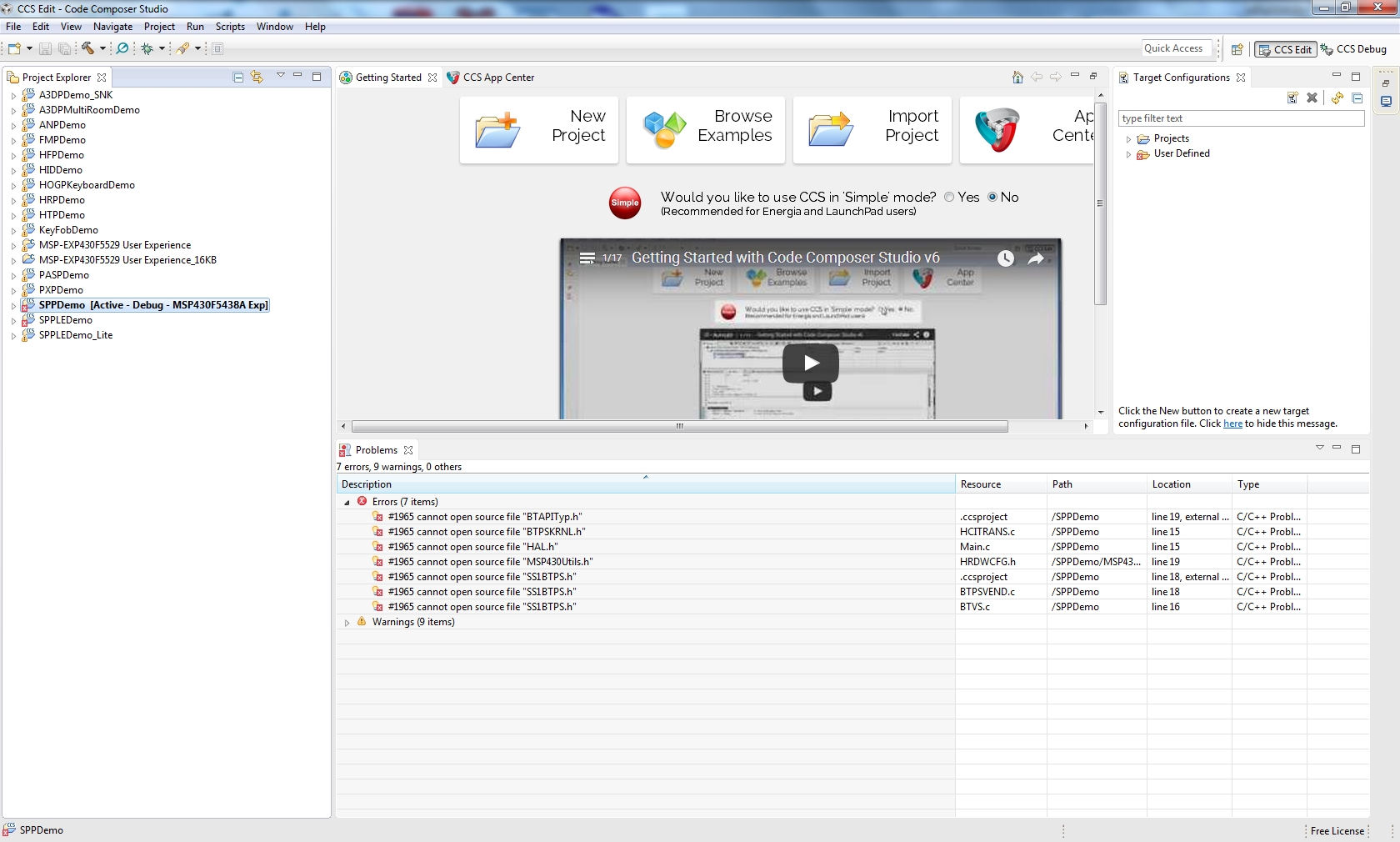Click the Getting Started horizontal scrollbar
The height and width of the screenshot is (842, 1400).
click(680, 426)
